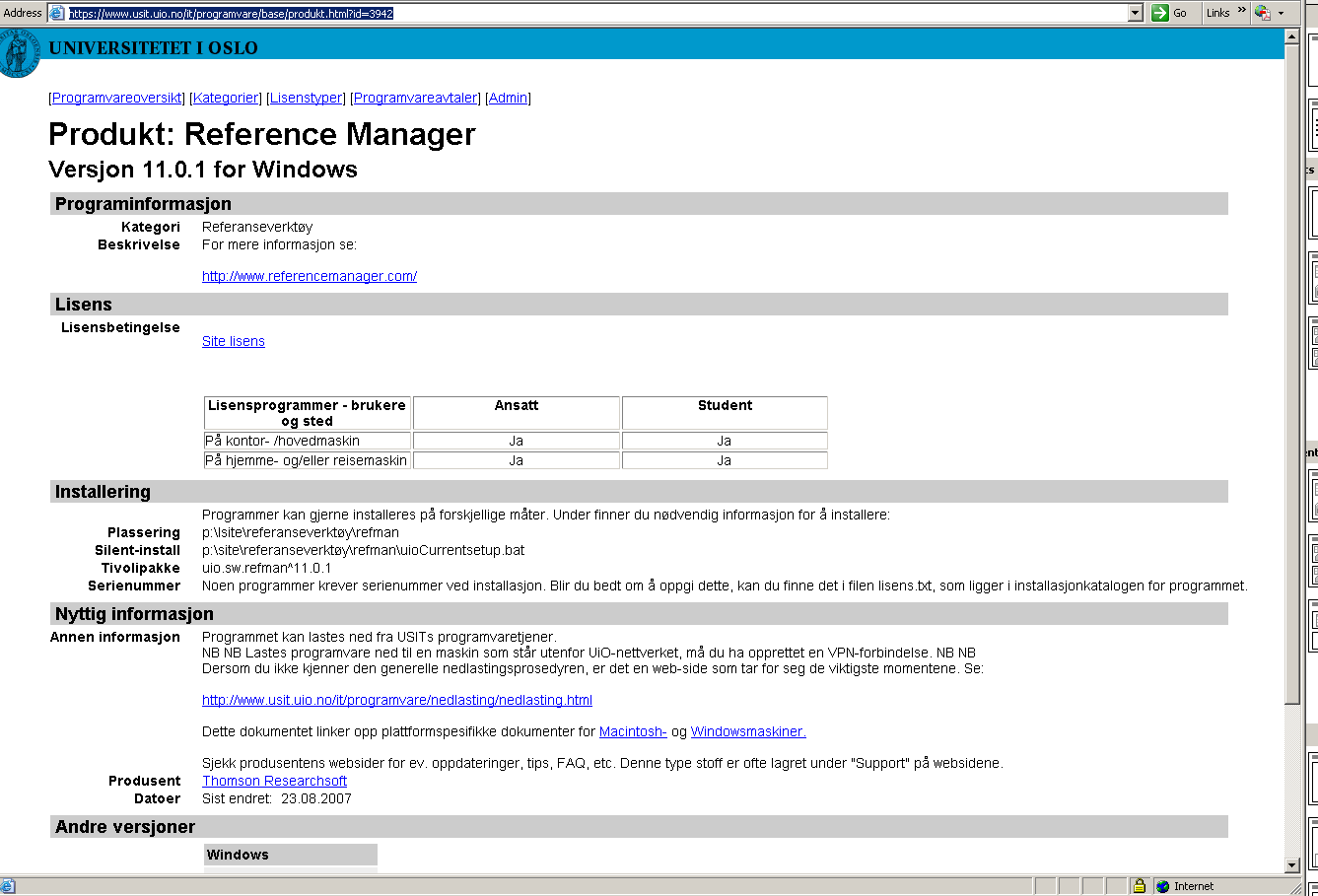Click the Internet zone globe icon
This screenshot has height=896, width=1318.
point(1163,886)
